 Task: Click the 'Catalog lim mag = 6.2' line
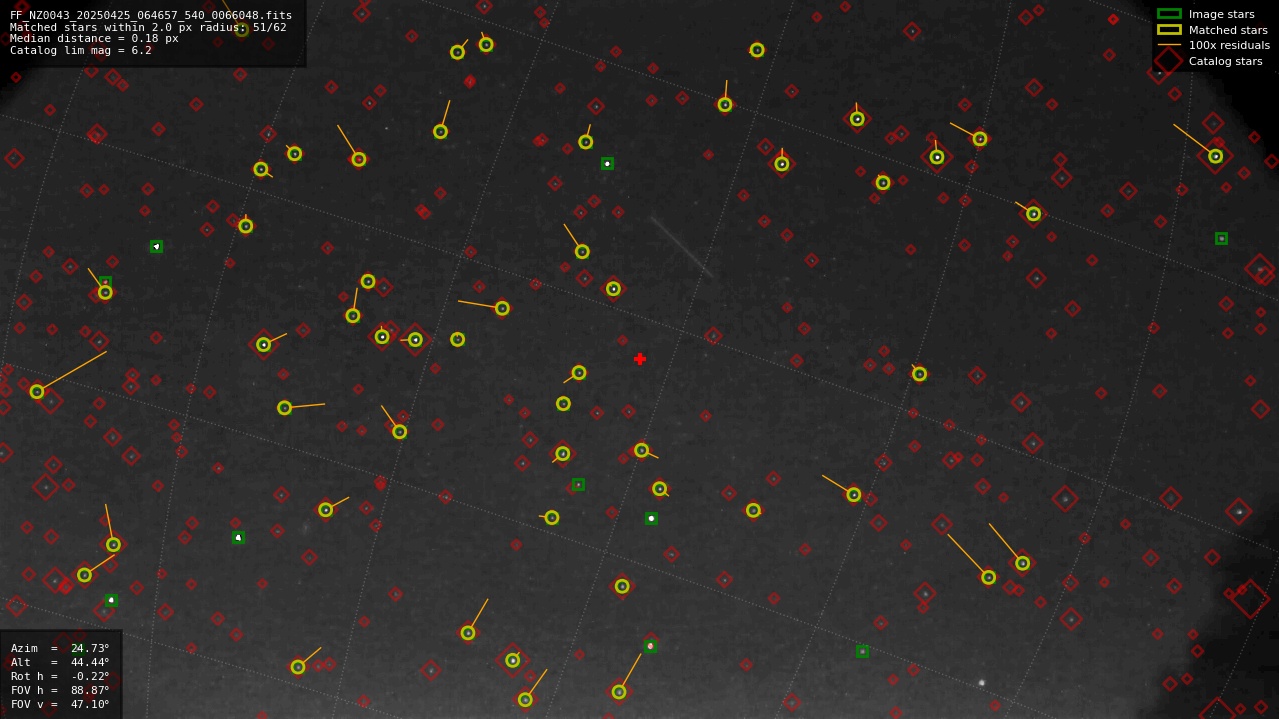[x=81, y=50]
